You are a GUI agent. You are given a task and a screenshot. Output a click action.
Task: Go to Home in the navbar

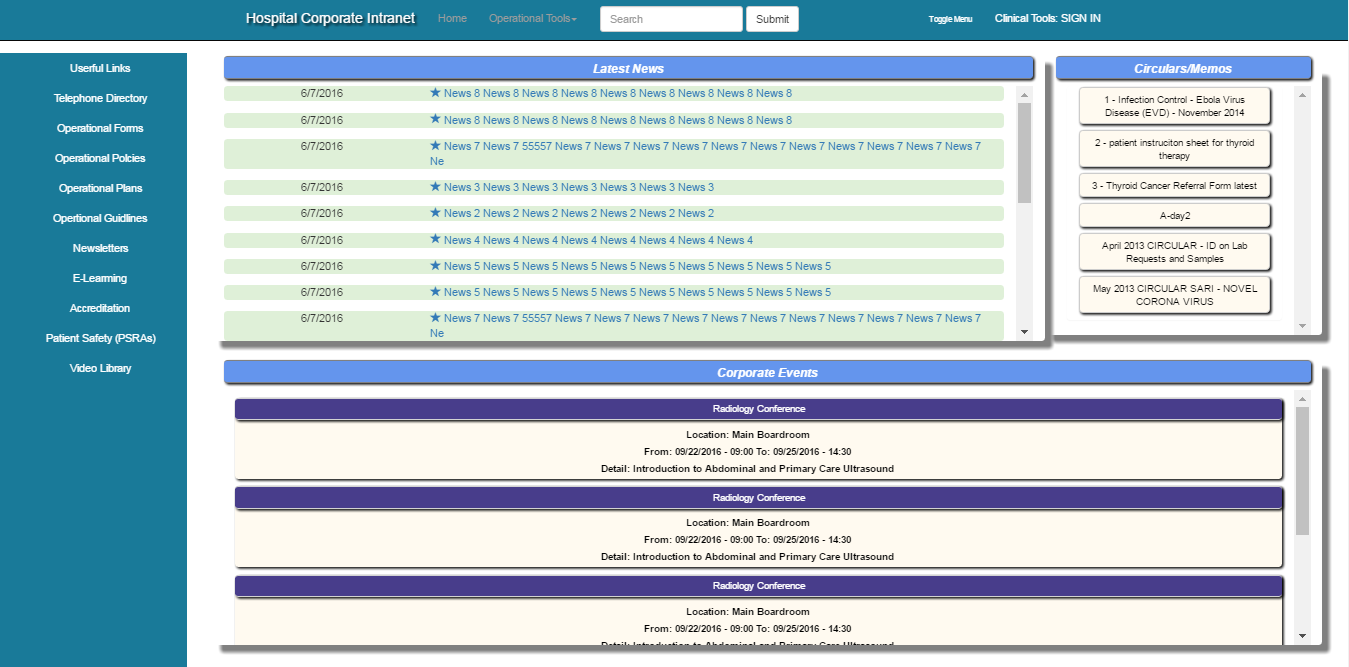tap(452, 19)
